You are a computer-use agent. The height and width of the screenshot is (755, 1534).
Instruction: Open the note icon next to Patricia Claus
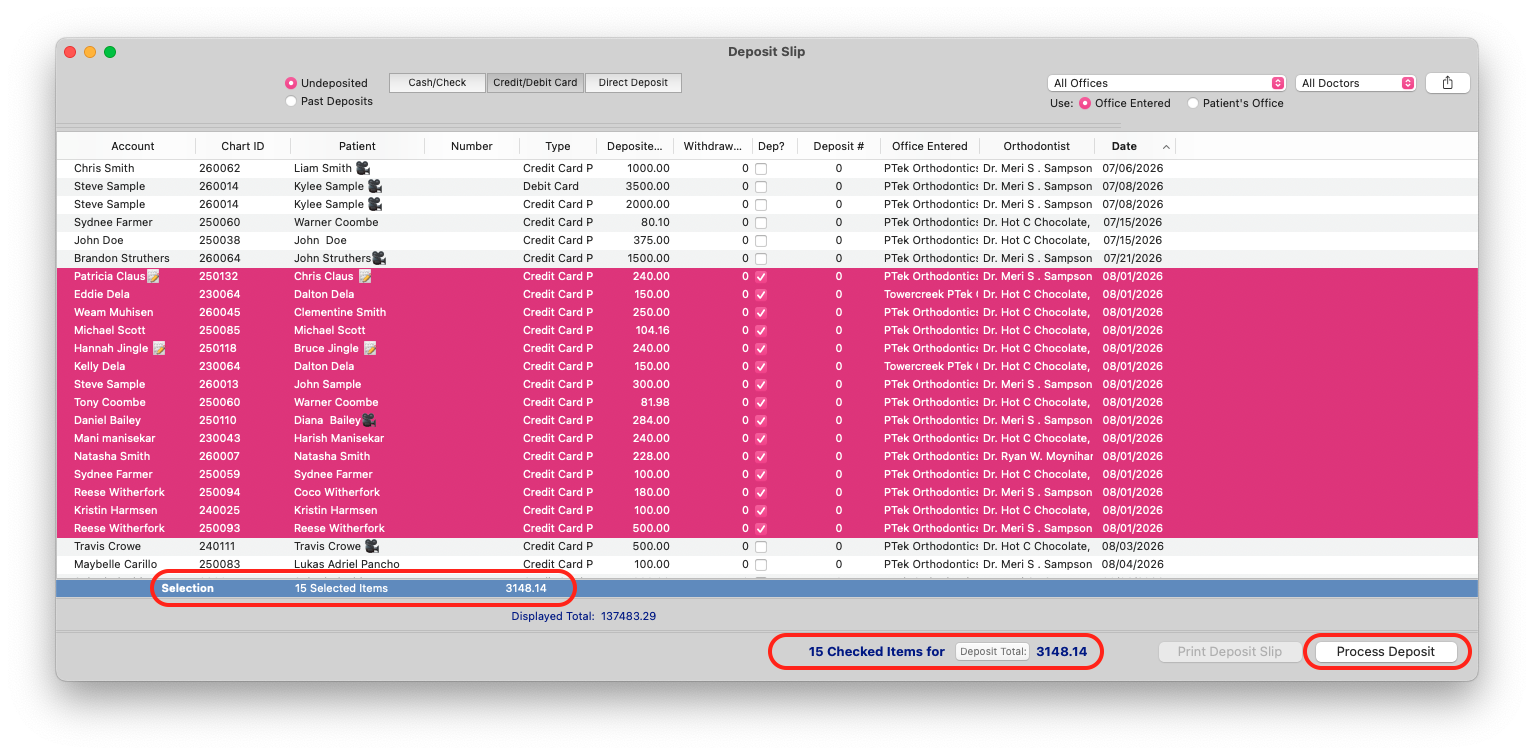tap(154, 276)
